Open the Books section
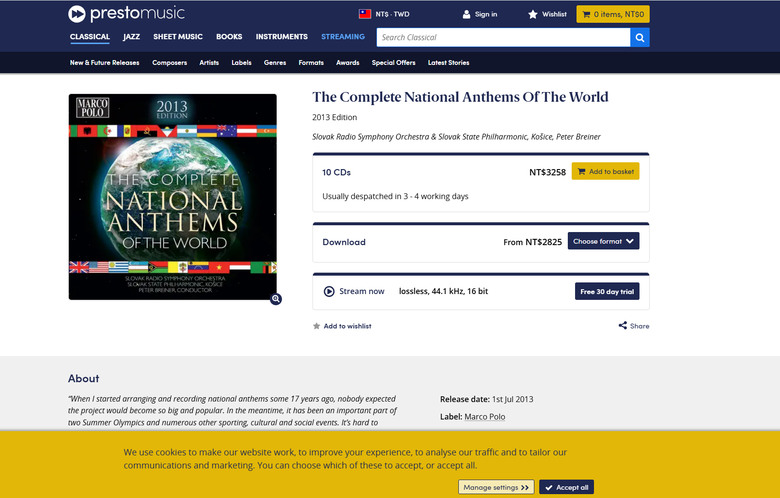Viewport: 780px width, 498px height. 229,37
